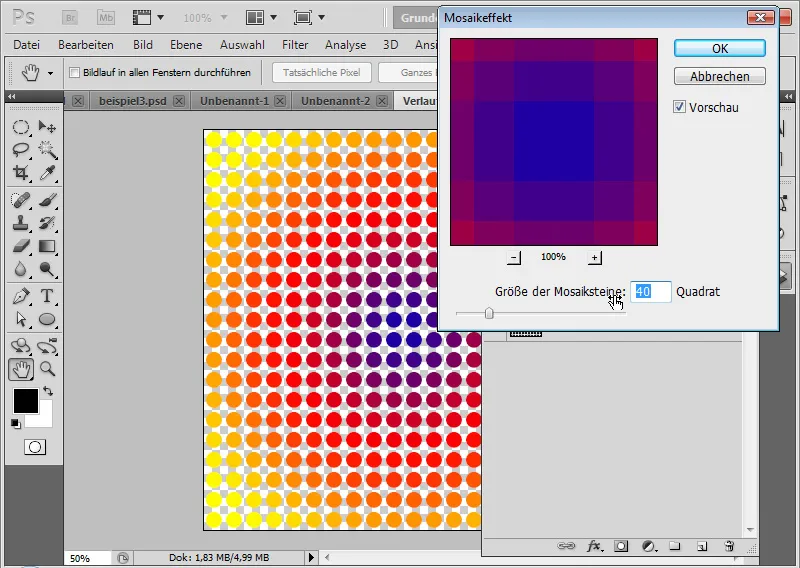Select the Type tool
This screenshot has width=800, height=568.
(x=47, y=296)
